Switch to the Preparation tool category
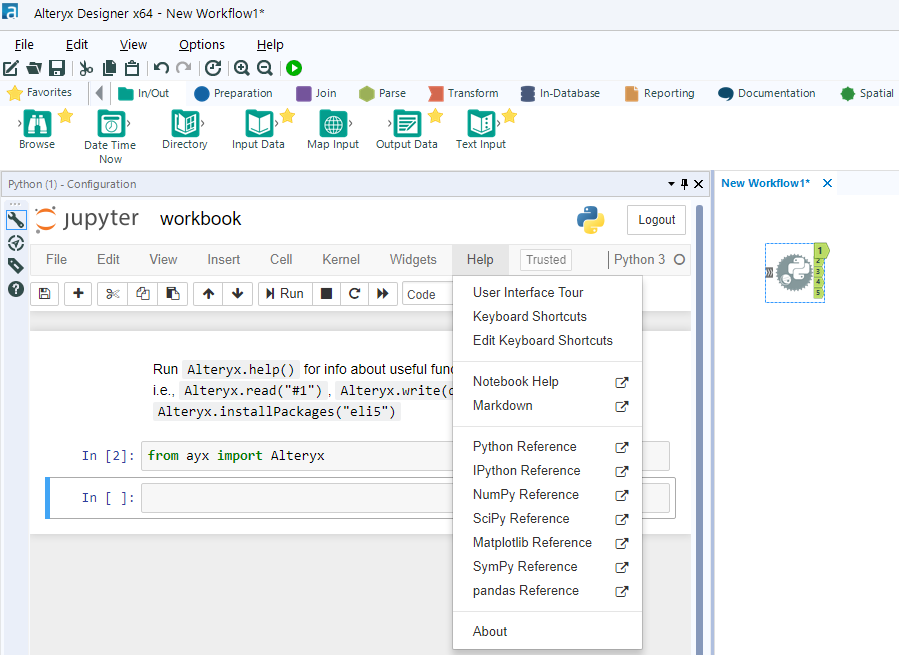899x655 pixels. pyautogui.click(x=233, y=93)
